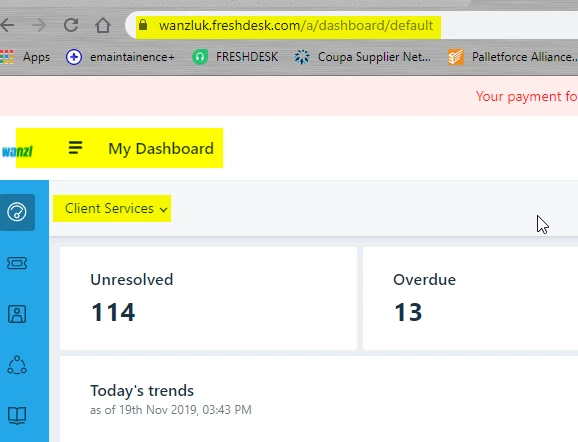The height and width of the screenshot is (442, 578).
Task: Expand the Client Services dropdown
Action: click(116, 209)
